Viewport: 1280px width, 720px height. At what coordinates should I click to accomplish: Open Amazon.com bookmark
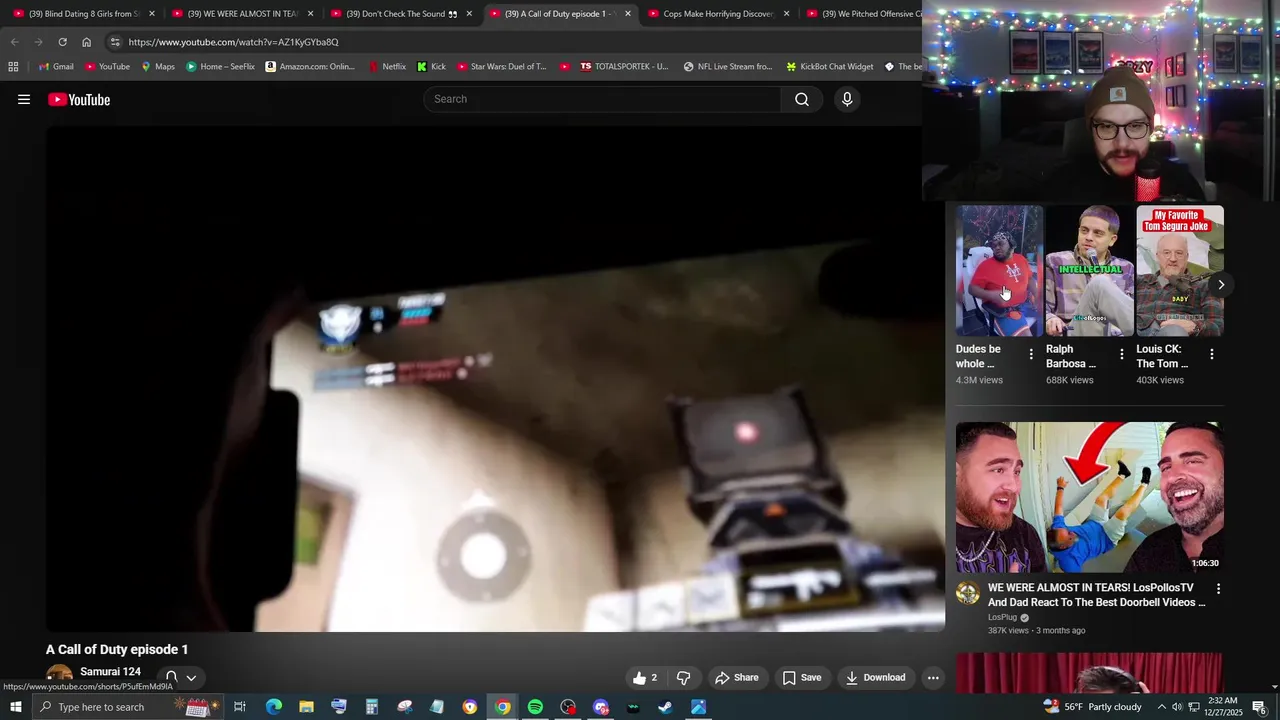[310, 67]
